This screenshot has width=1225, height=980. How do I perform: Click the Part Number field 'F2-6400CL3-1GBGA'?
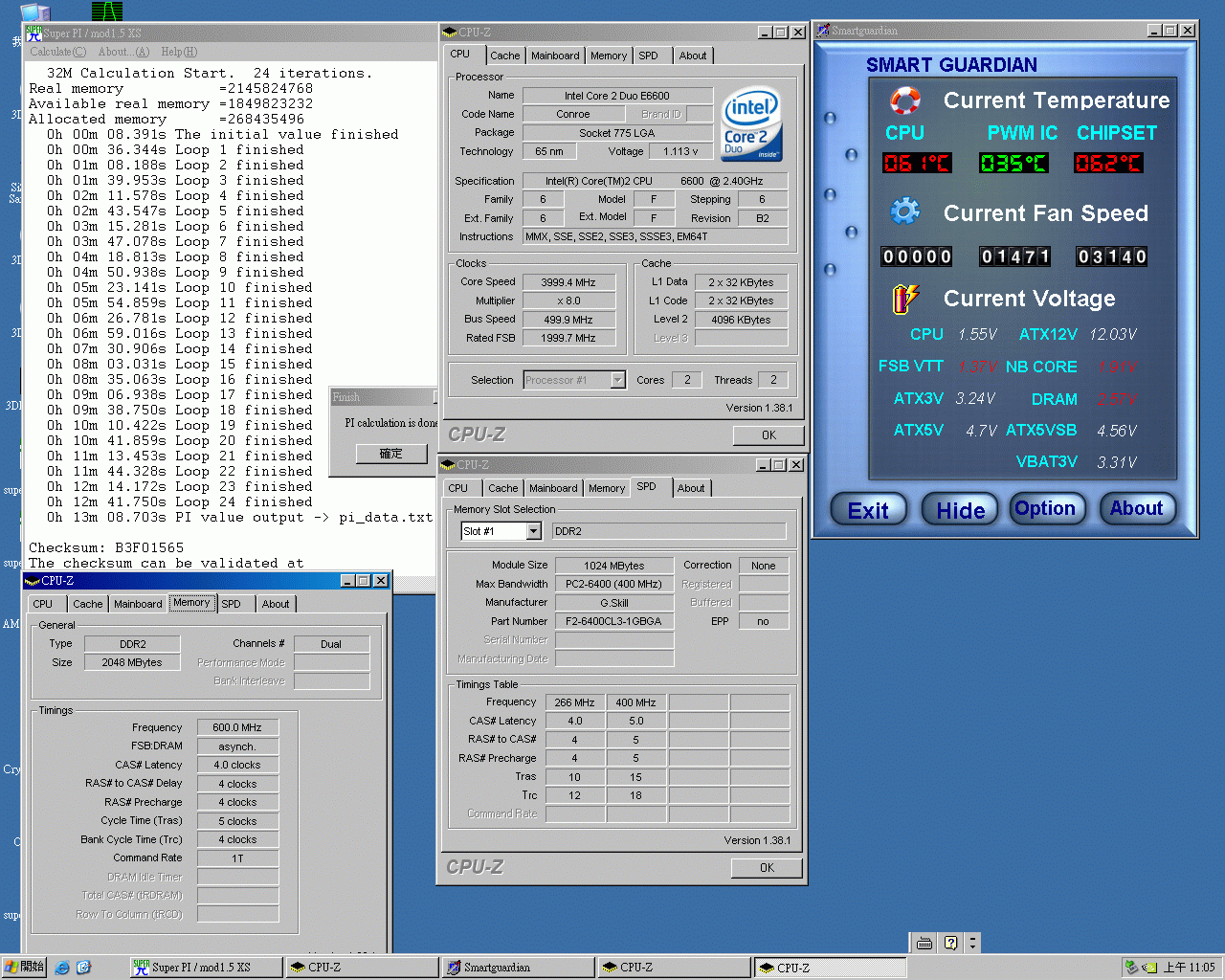point(614,621)
